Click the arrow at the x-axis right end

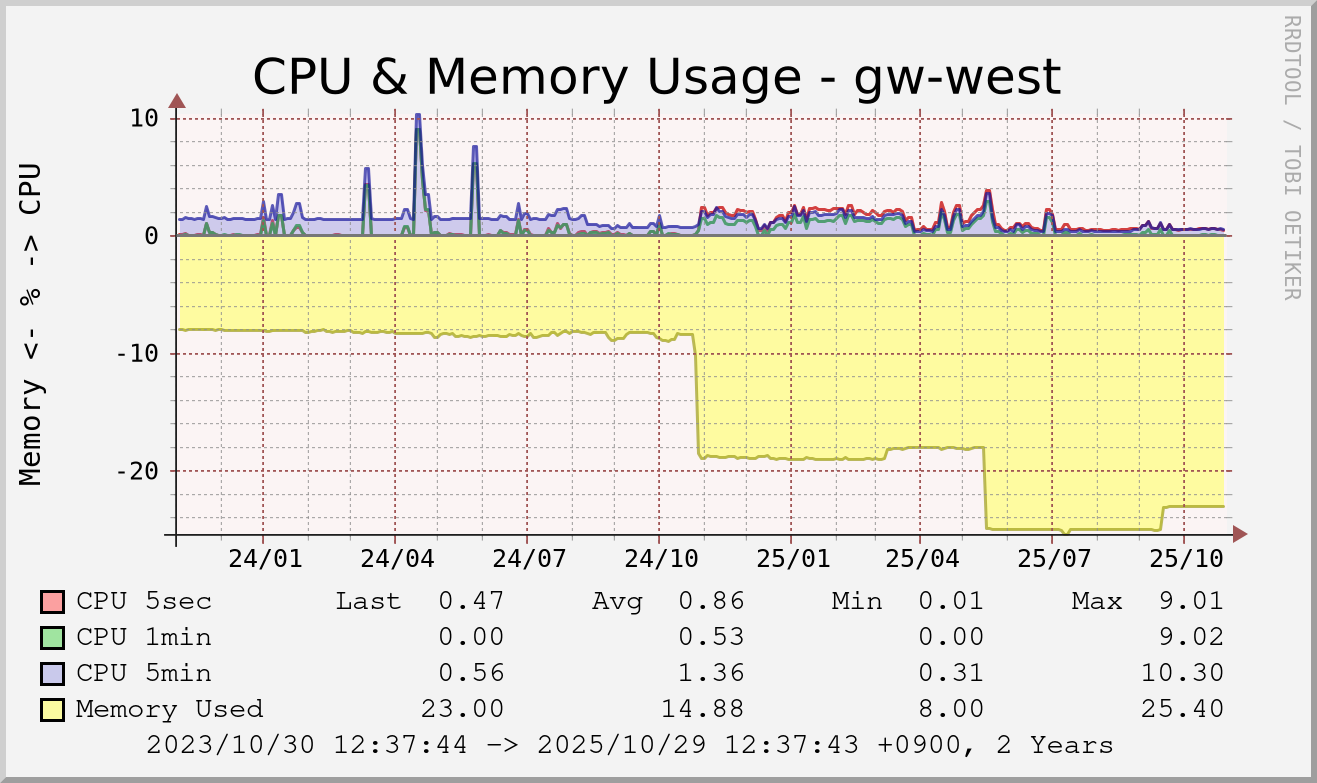pyautogui.click(x=1239, y=535)
